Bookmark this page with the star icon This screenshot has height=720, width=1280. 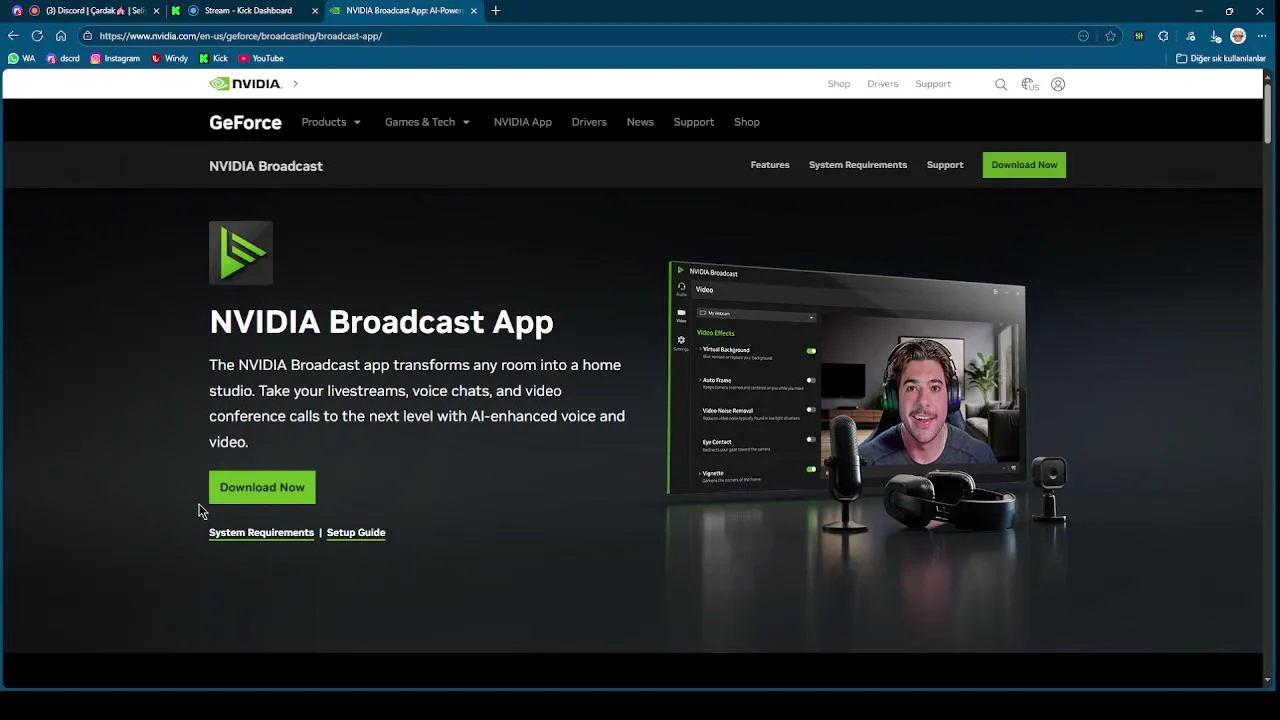(1110, 36)
